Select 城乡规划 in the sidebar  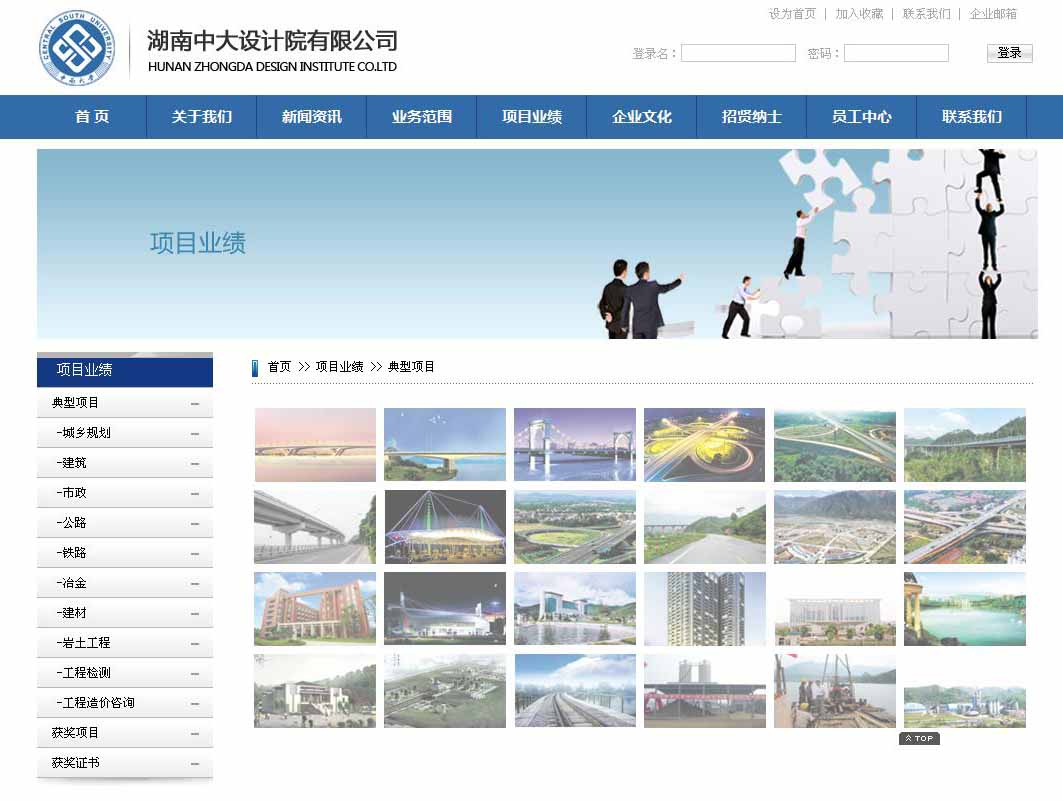(x=86, y=433)
